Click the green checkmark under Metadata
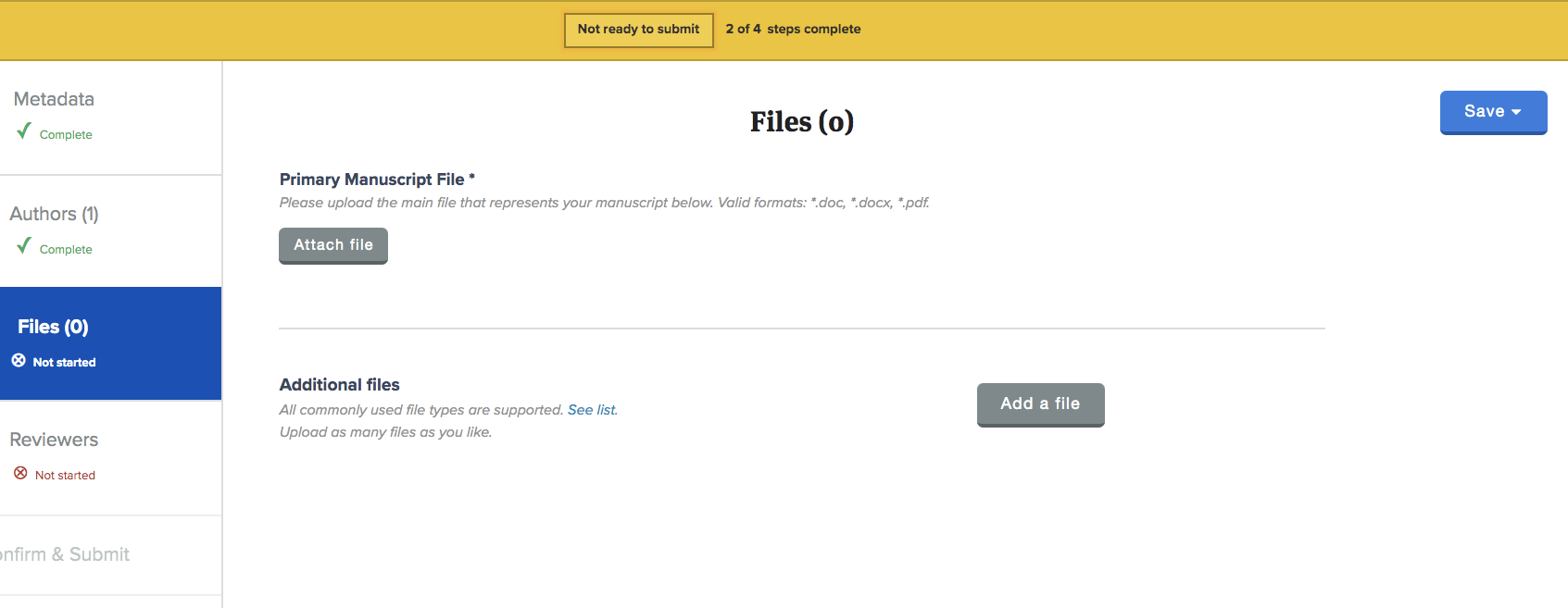Screen dimensions: 1568x608 pyautogui.click(x=24, y=131)
